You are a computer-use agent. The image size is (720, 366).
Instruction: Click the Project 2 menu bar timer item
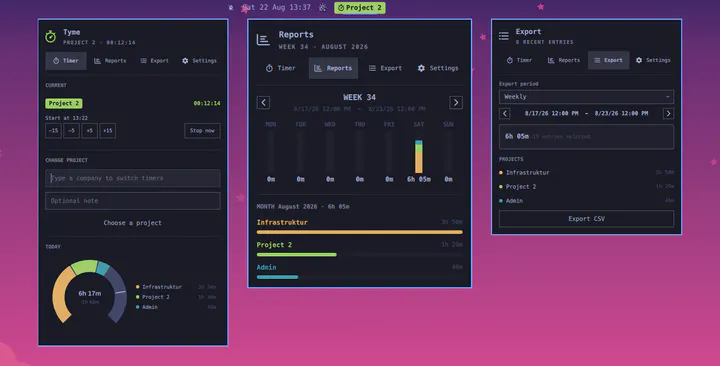[360, 8]
